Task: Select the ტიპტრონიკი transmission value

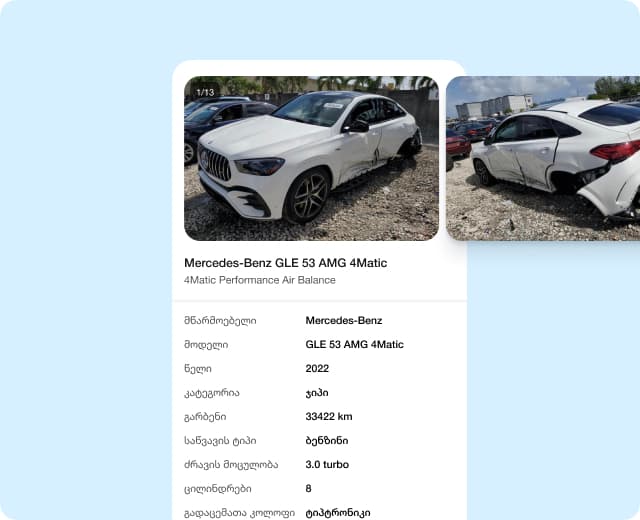Action: coord(338,513)
